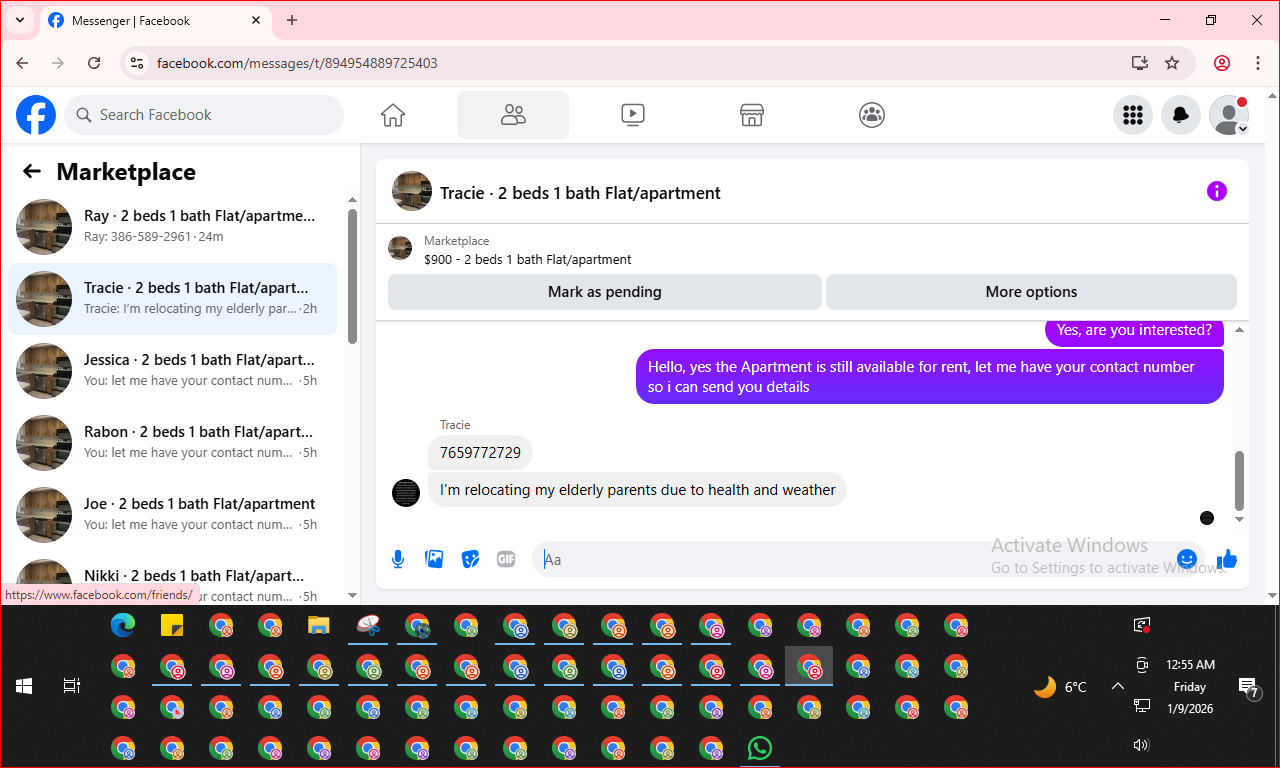Open the GIF picker
The height and width of the screenshot is (768, 1280).
click(x=506, y=559)
